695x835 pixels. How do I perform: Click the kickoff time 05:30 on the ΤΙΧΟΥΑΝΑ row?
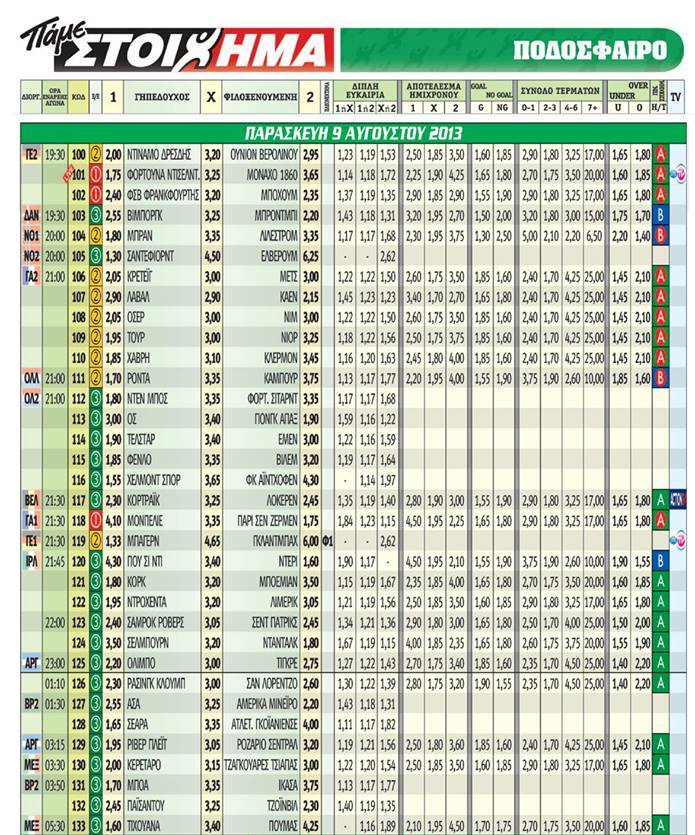[x=55, y=826]
